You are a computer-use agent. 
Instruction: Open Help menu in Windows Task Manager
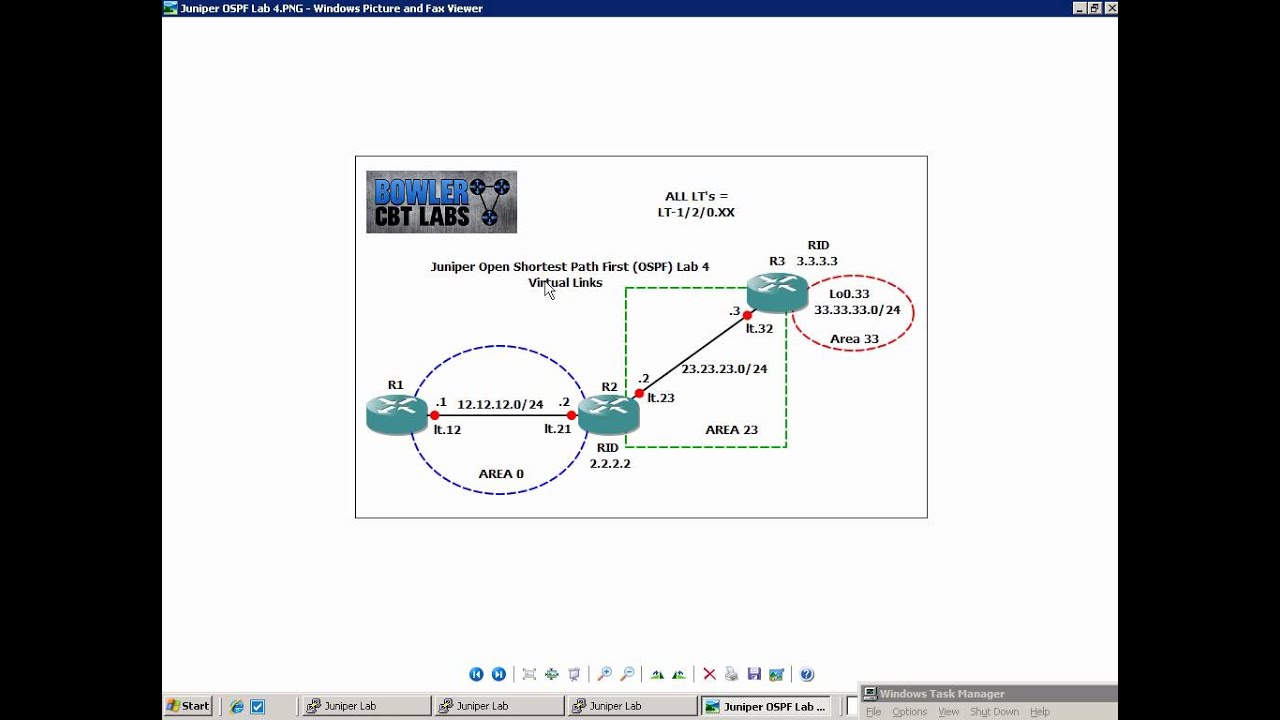click(1040, 712)
